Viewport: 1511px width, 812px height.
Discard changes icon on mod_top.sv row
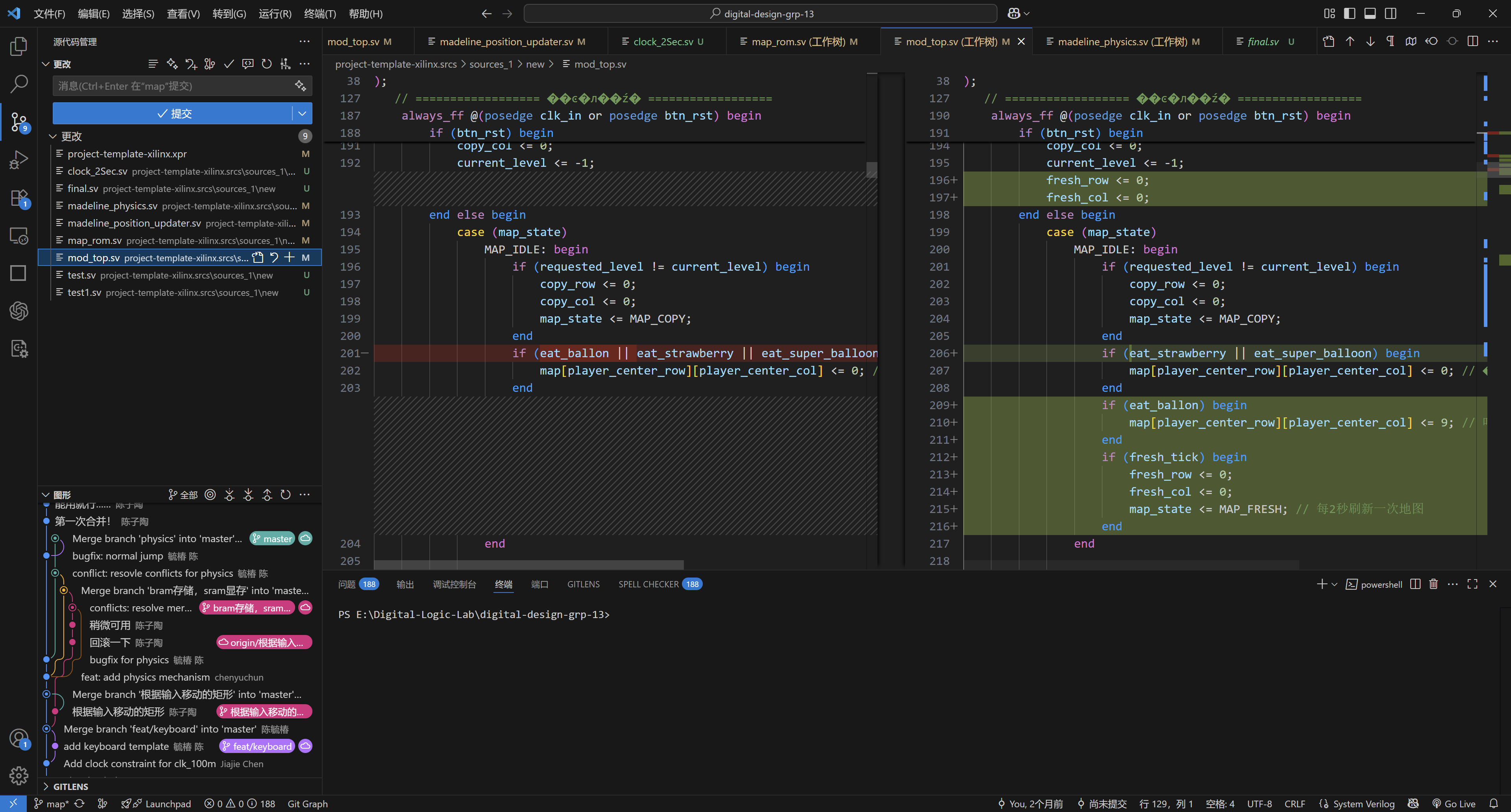274,257
